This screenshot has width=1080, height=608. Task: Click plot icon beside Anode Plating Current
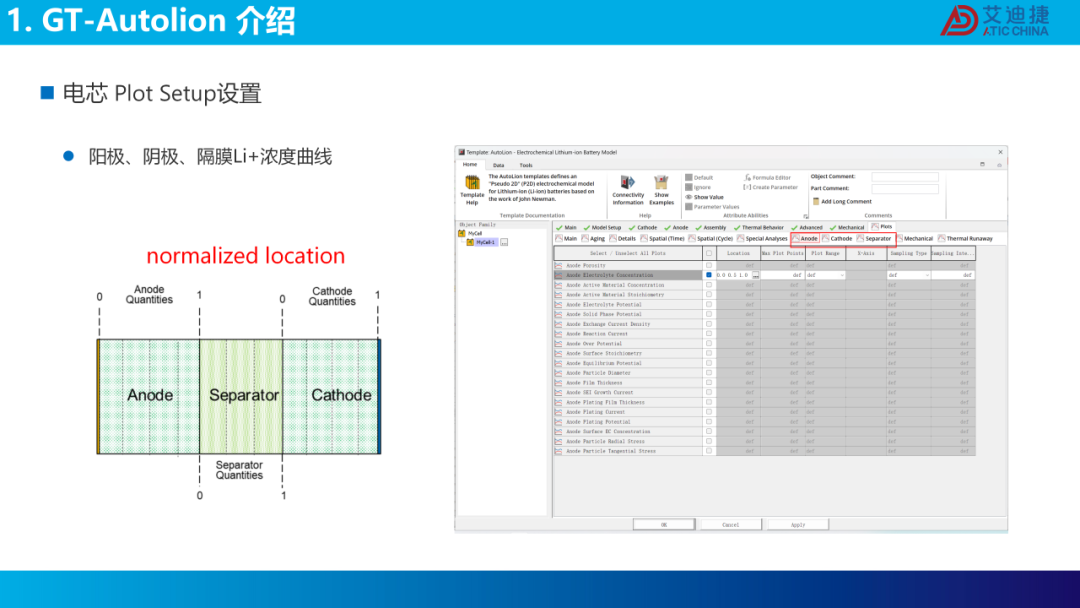[559, 412]
